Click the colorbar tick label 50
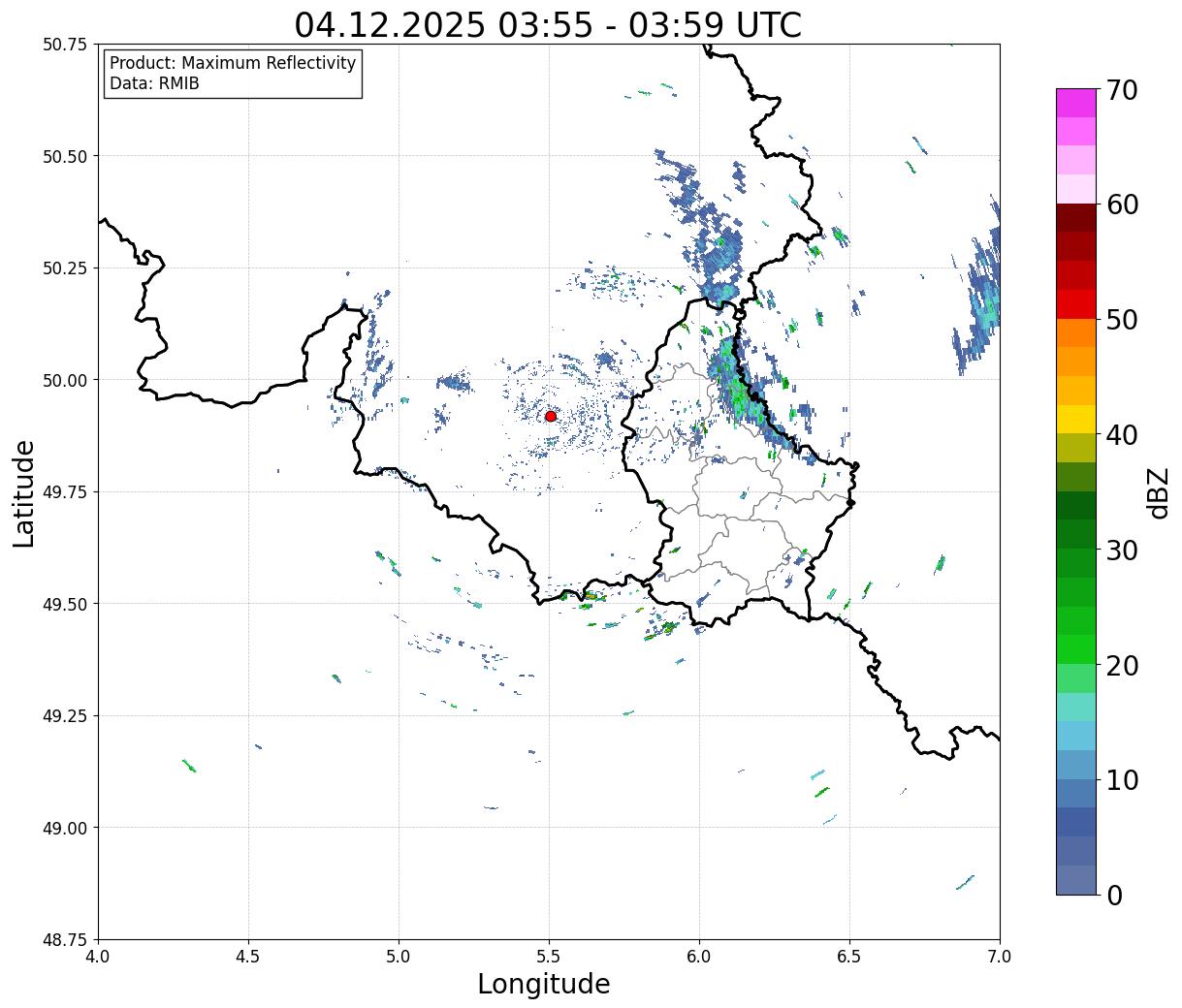Screen dimensions: 1182x1008 1122,320
